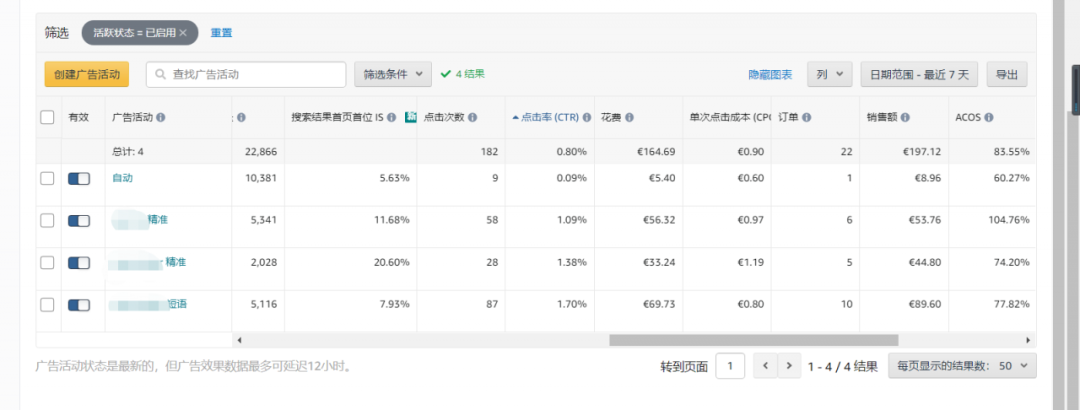Sort by 点击次数 column header
Viewport: 1080px width, 410px height.
444,118
